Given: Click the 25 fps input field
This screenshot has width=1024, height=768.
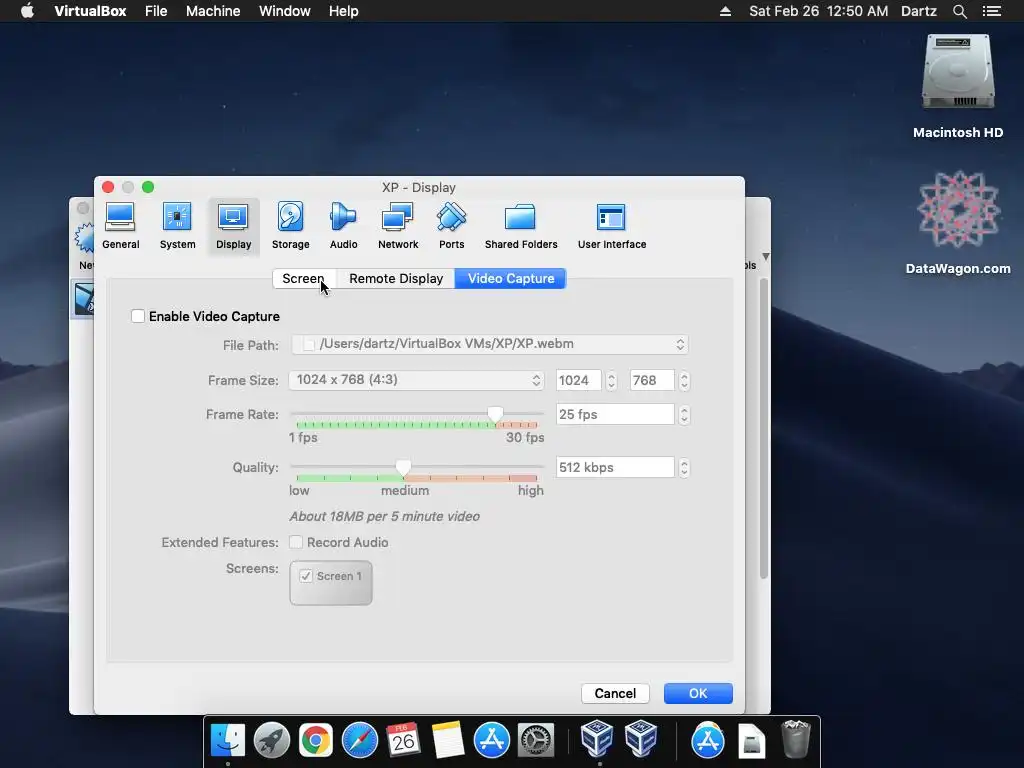Looking at the screenshot, I should pyautogui.click(x=615, y=415).
